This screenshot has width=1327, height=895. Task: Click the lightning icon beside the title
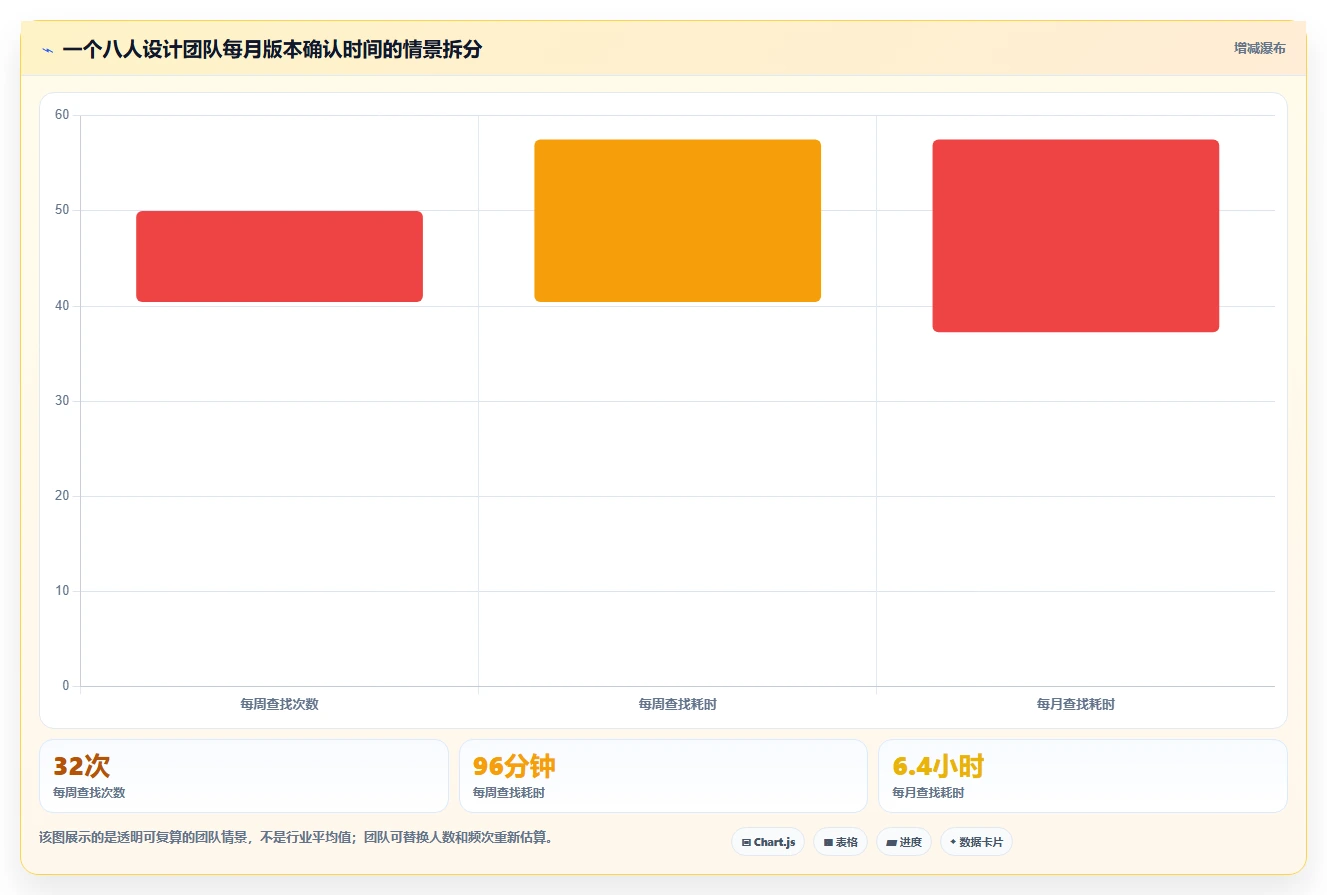[47, 50]
